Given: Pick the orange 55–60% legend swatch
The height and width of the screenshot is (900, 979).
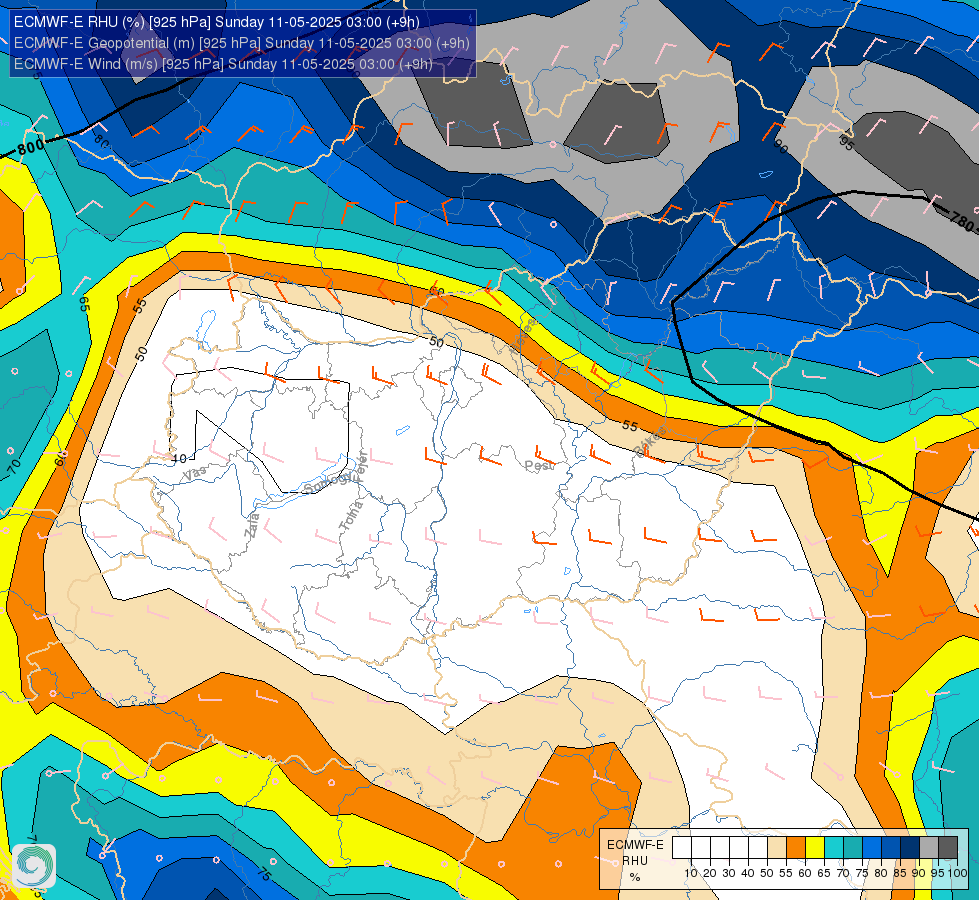Looking at the screenshot, I should coord(796,848).
